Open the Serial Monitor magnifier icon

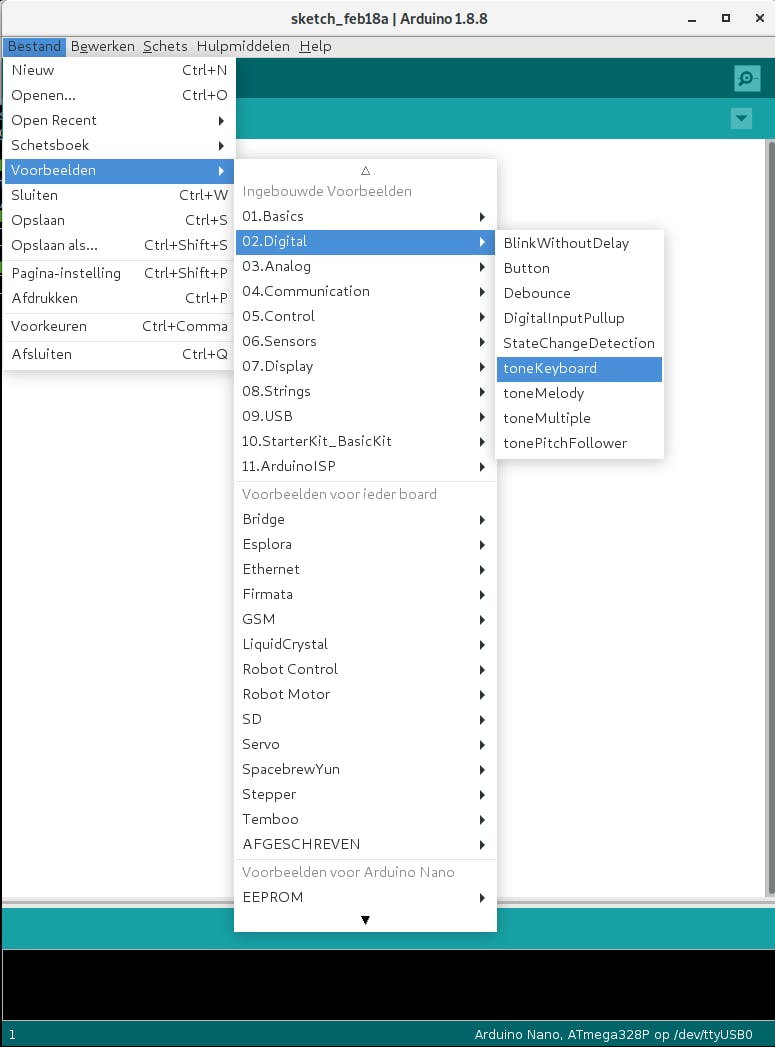click(x=746, y=78)
